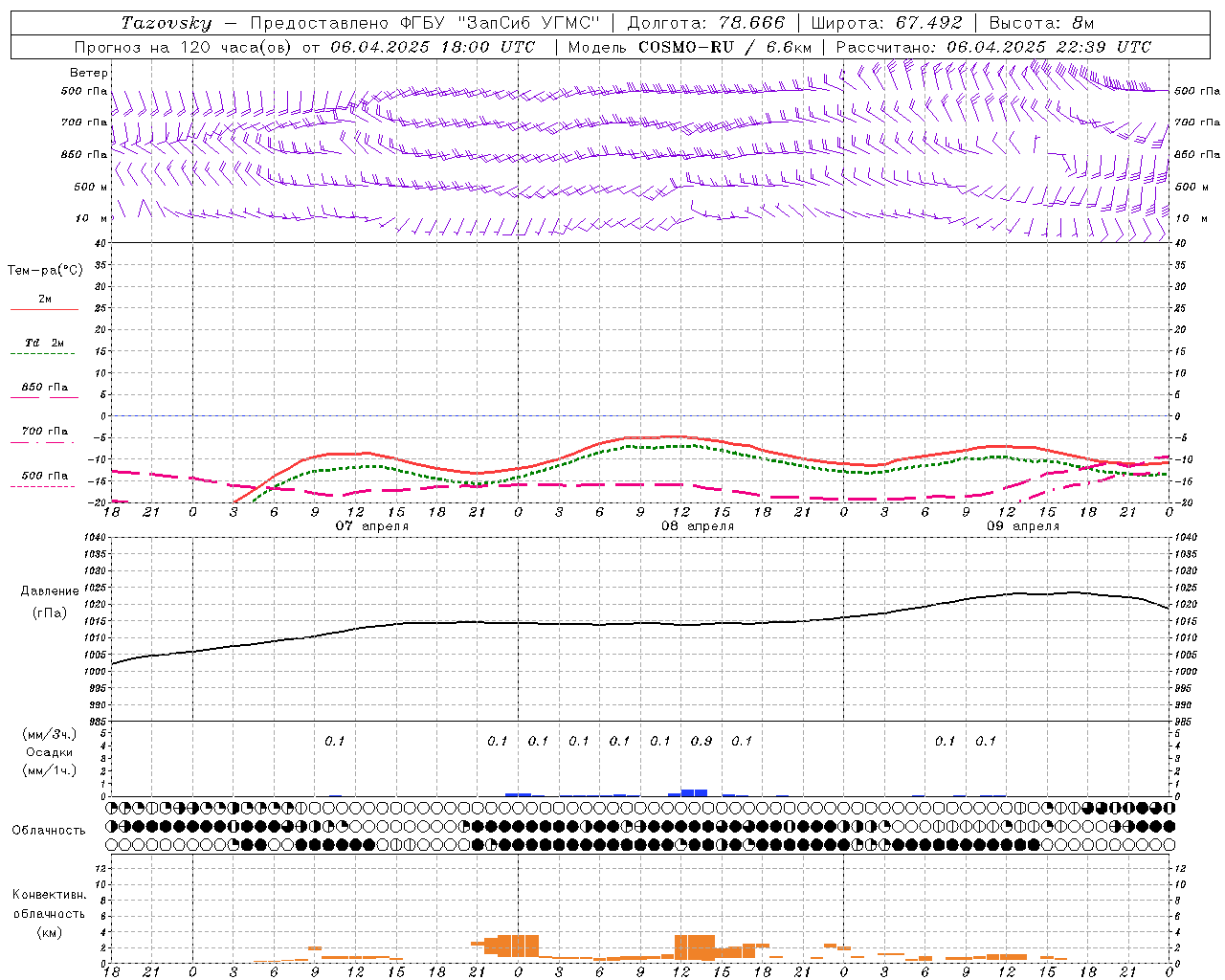
Task: Click the "08 апреля" date label under the temperature panel
Action: point(698,526)
